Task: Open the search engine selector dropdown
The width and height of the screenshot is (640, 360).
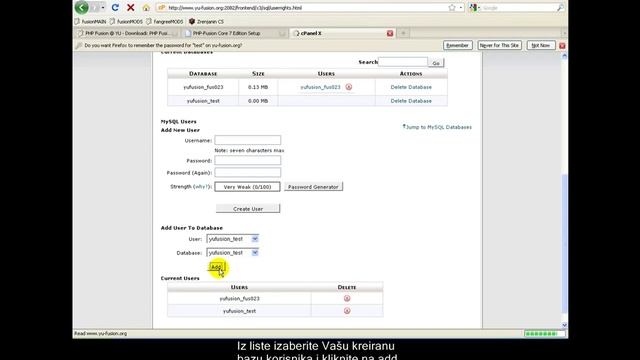Action: tap(475, 7)
